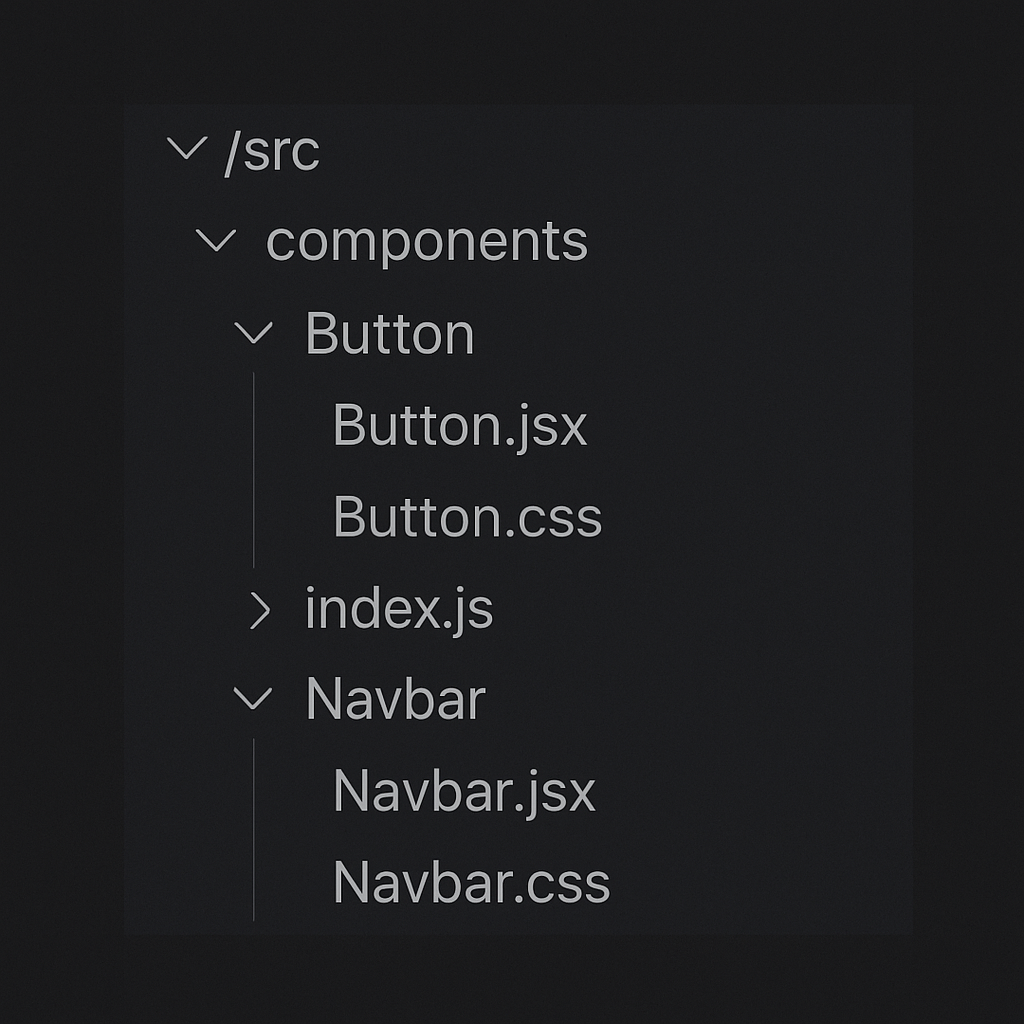This screenshot has height=1024, width=1024.
Task: Select the Button folder label
Action: coord(390,334)
